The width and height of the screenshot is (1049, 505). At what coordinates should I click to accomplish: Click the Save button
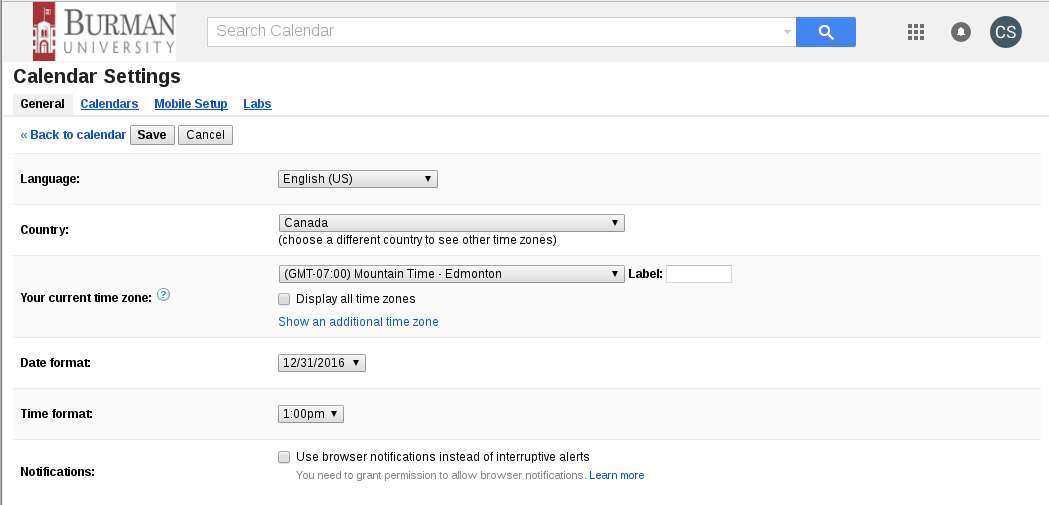click(152, 135)
